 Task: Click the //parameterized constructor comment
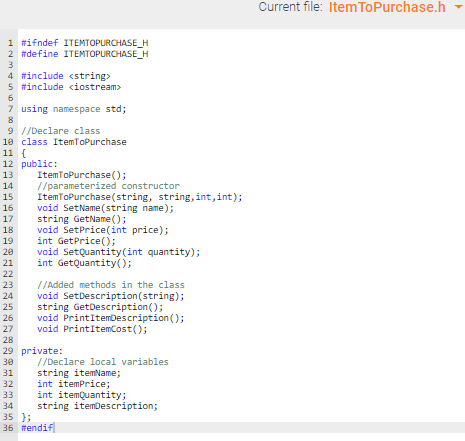coord(108,186)
